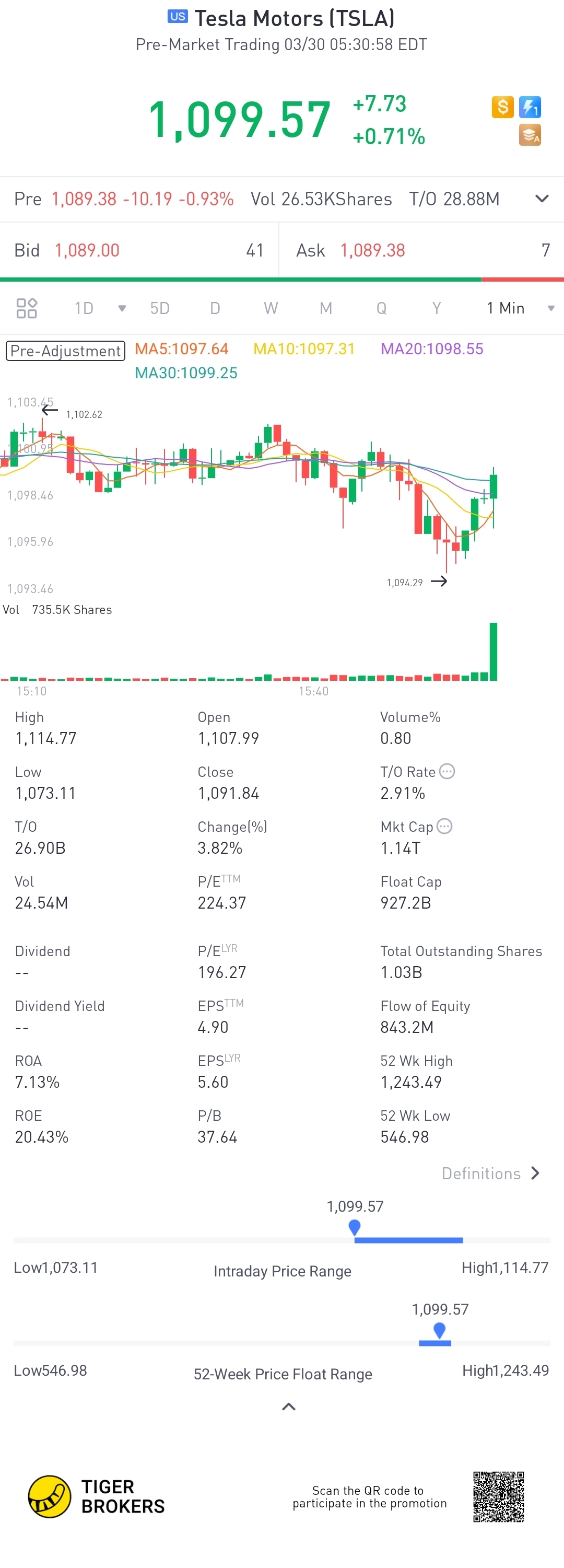Click the orange dollar sign icon
This screenshot has height=1568, width=564.
502,107
